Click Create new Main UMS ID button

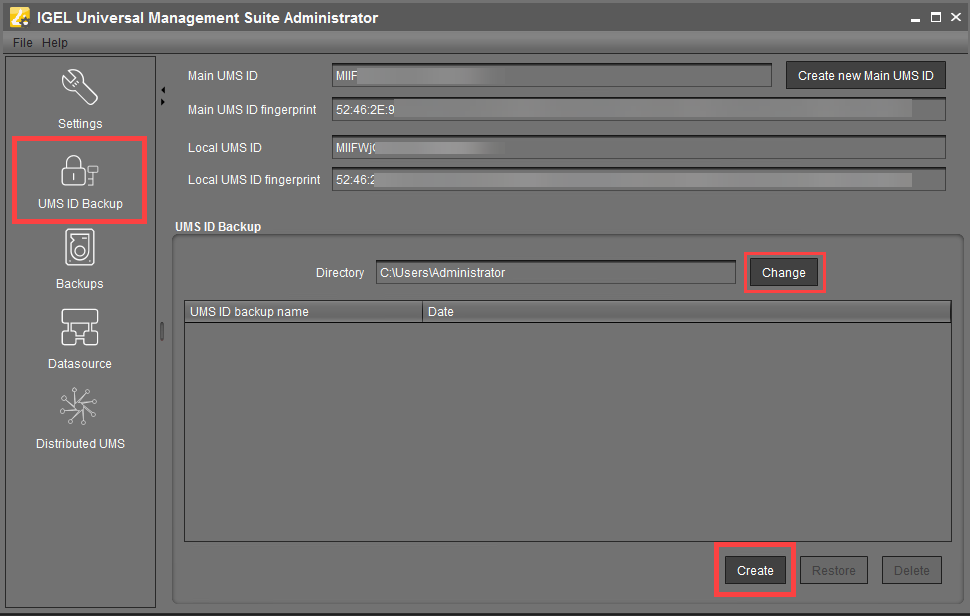click(x=865, y=76)
